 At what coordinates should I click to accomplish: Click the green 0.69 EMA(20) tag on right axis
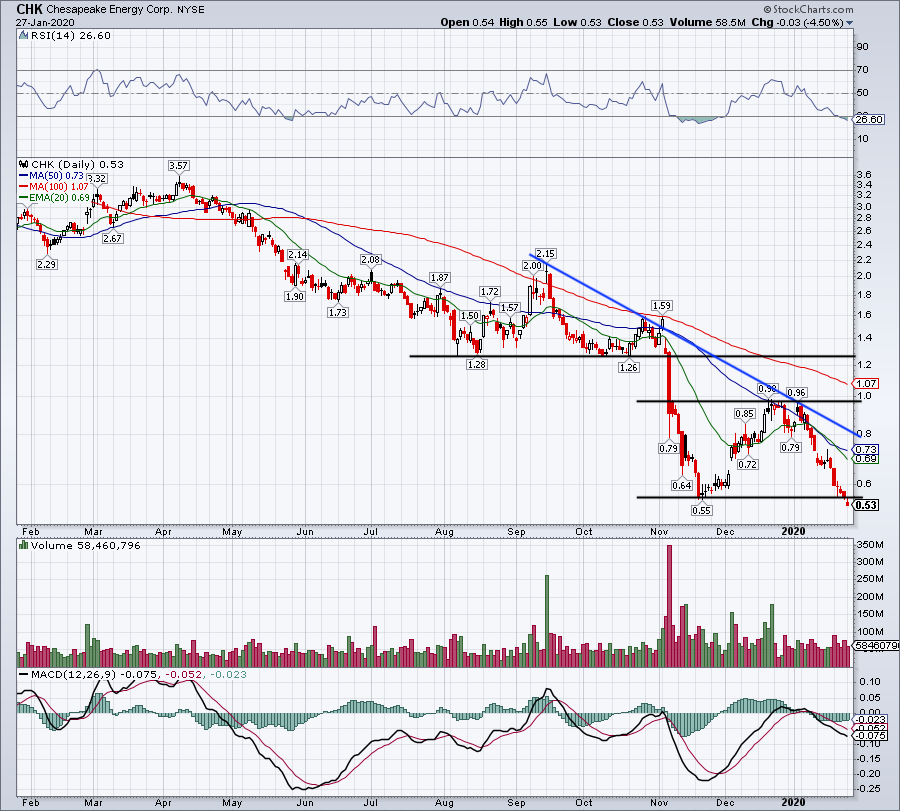866,459
